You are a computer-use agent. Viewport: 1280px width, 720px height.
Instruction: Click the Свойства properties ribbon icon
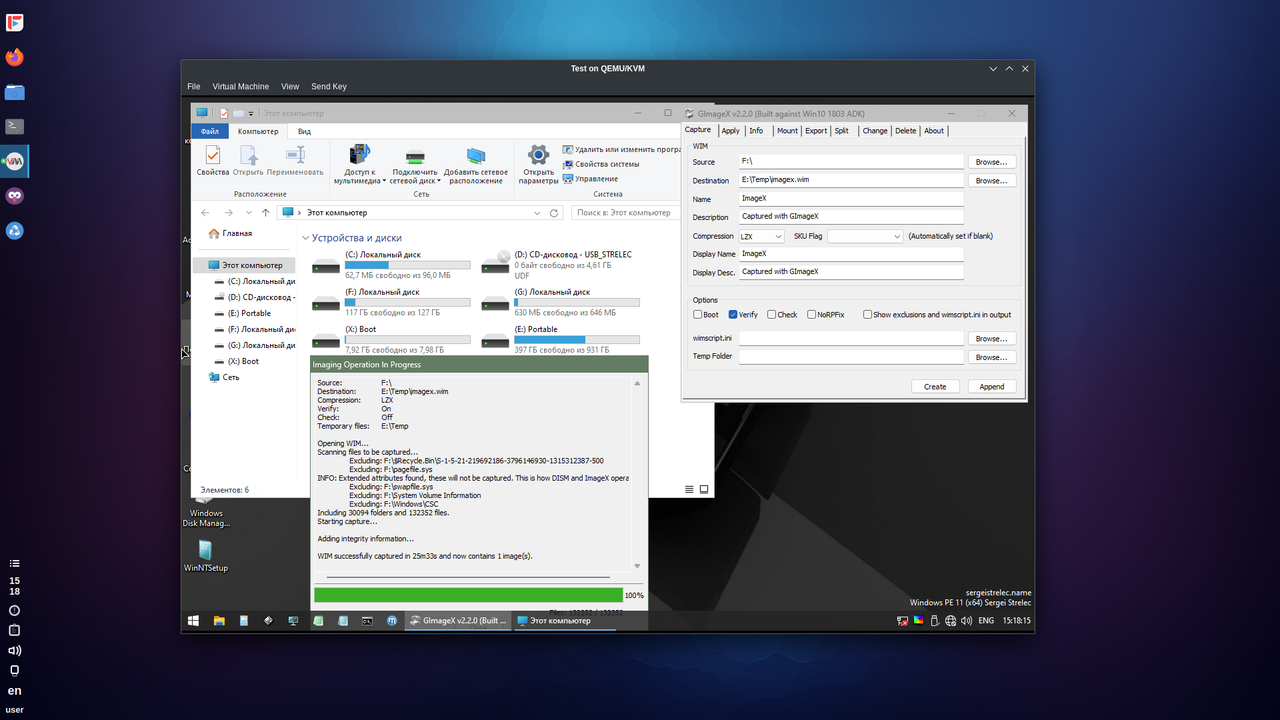tap(213, 161)
